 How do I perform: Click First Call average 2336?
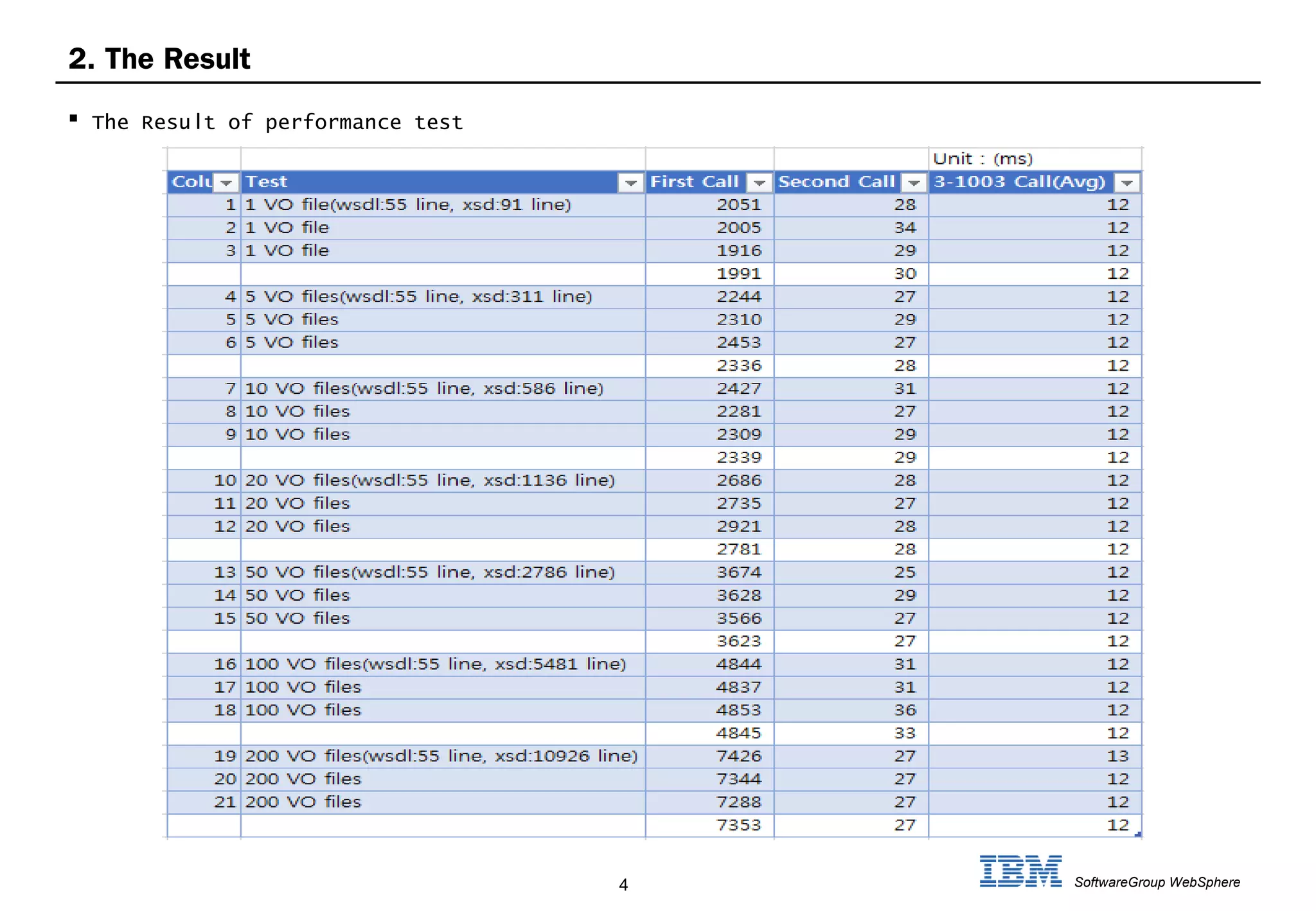[710, 366]
